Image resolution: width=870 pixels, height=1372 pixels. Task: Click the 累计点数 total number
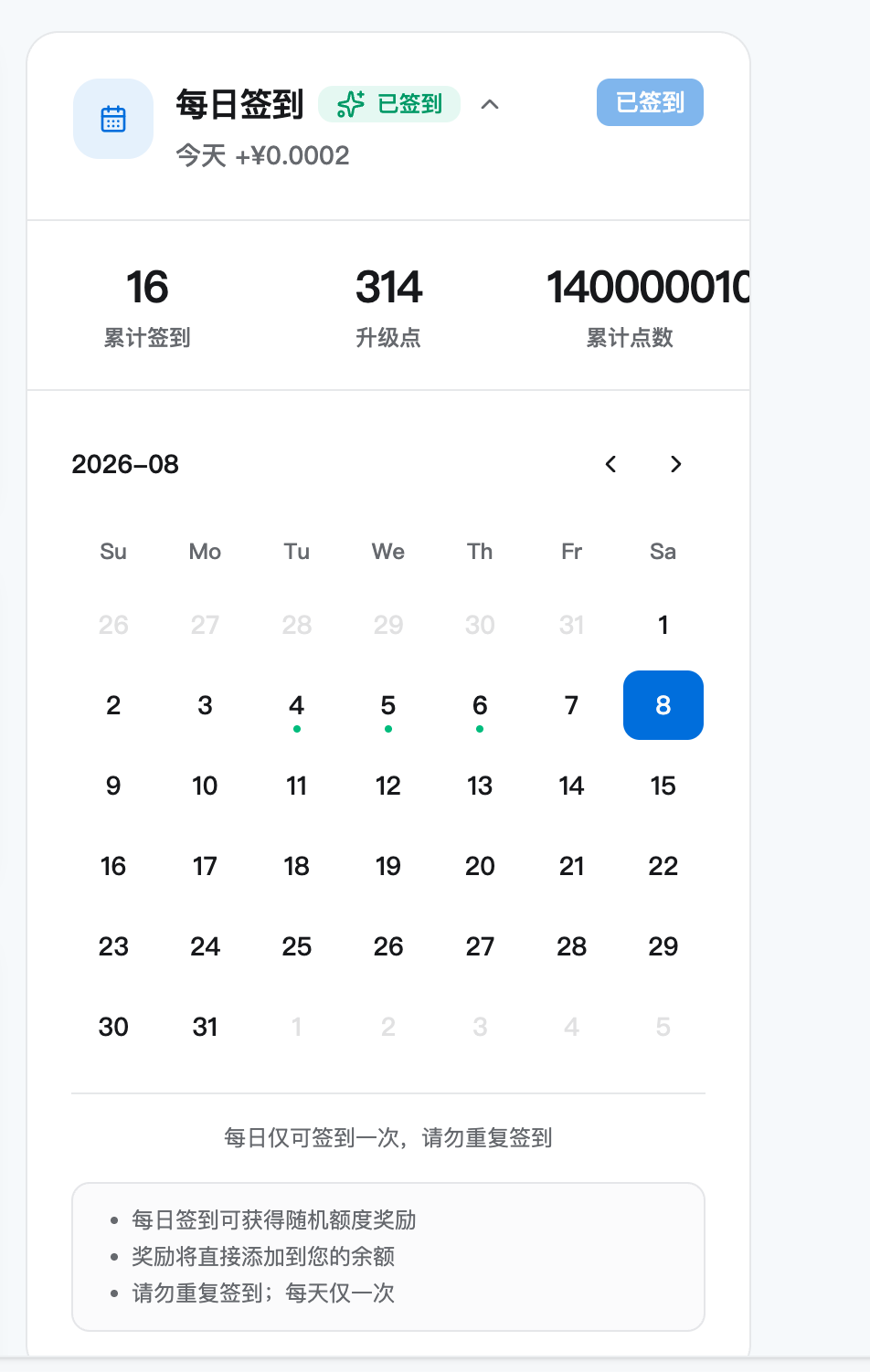(648, 288)
